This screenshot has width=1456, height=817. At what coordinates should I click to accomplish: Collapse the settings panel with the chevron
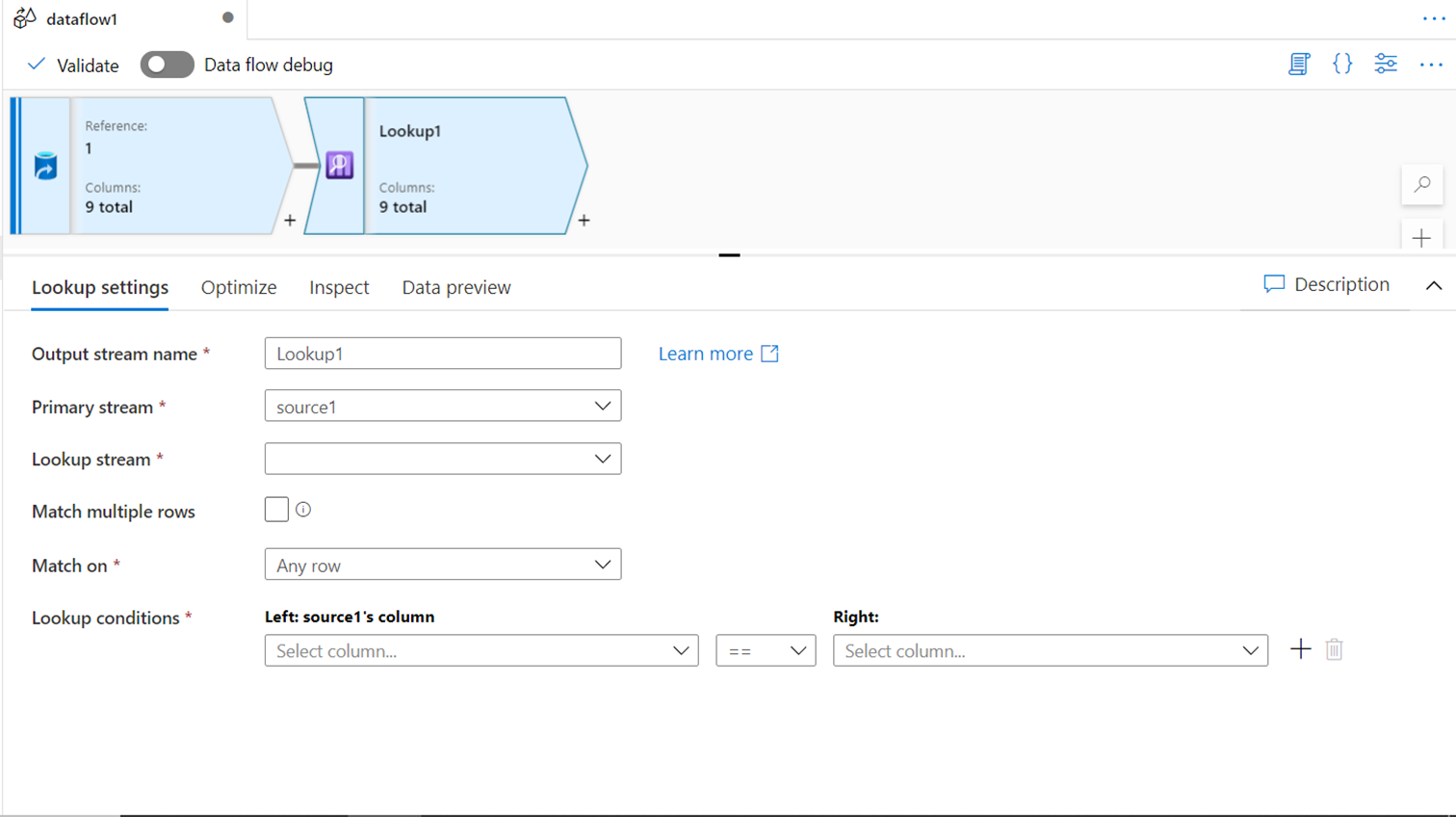click(x=1434, y=285)
